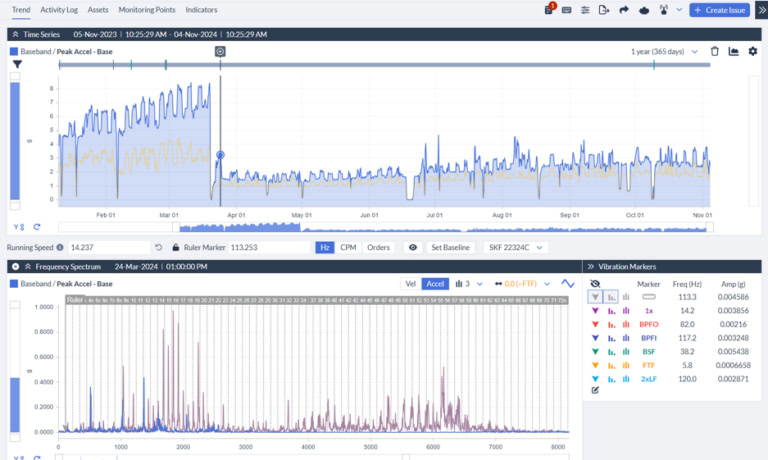Click the Running Speed input field

(x=109, y=247)
